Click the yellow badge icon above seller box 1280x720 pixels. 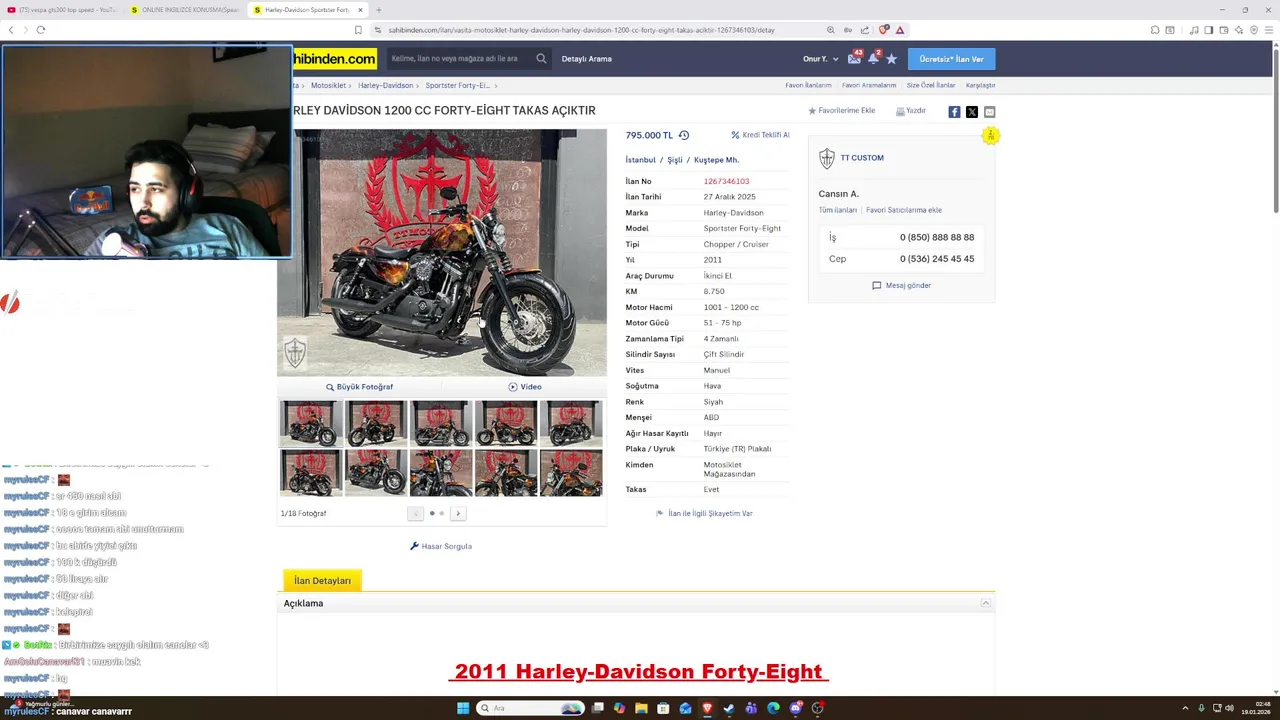(x=990, y=136)
